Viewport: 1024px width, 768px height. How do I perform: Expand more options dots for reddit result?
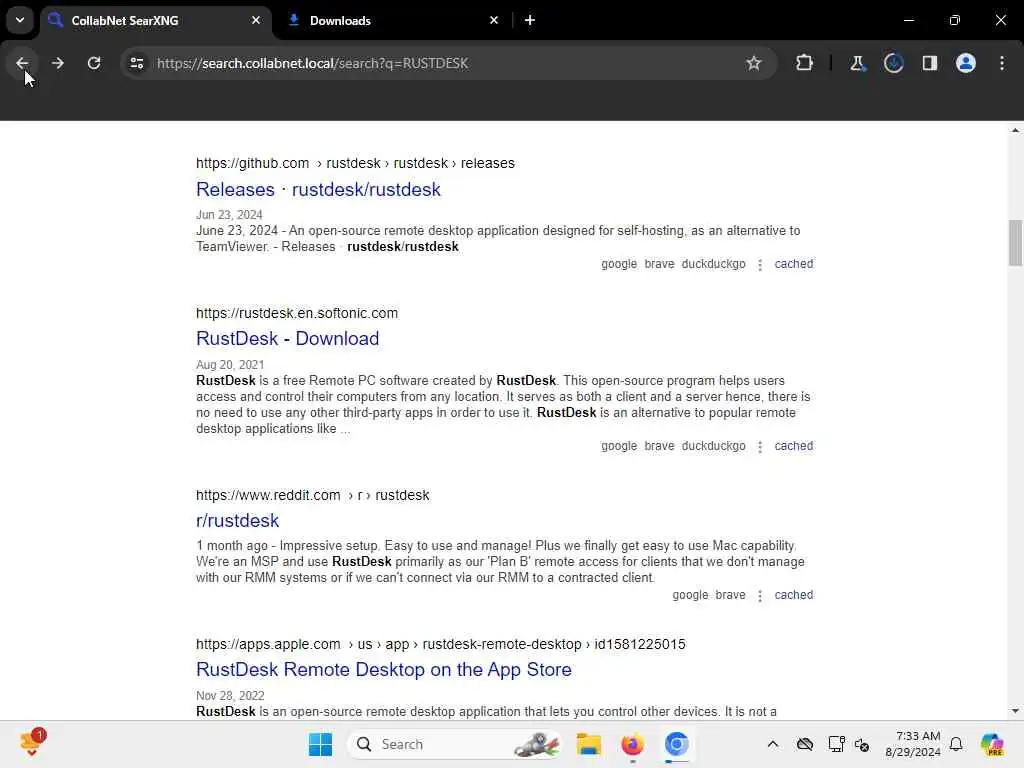tap(760, 596)
